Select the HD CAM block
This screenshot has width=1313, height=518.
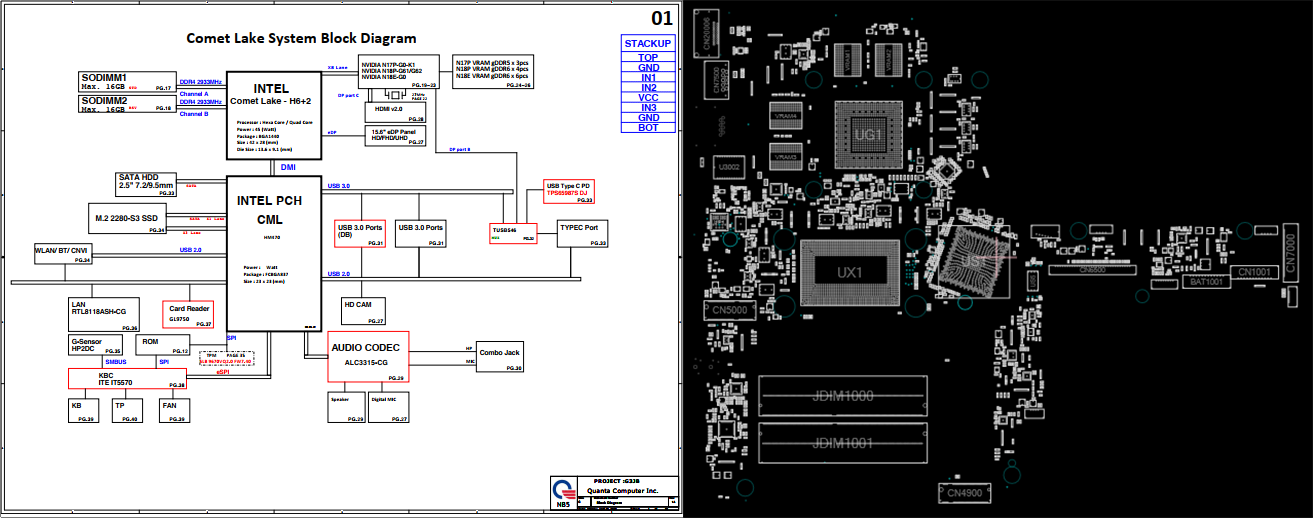coord(364,311)
